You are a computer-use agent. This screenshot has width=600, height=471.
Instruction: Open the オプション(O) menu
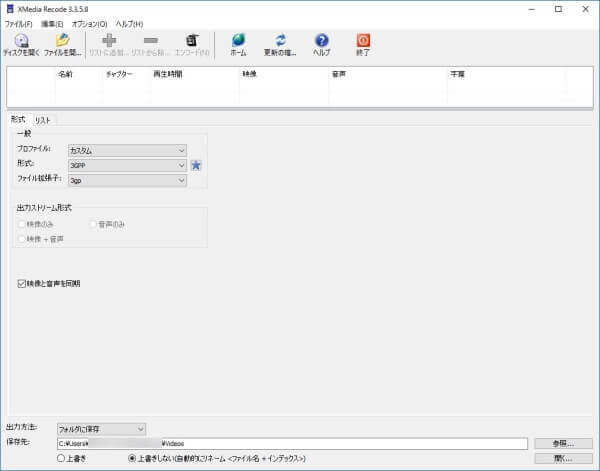(x=89, y=23)
